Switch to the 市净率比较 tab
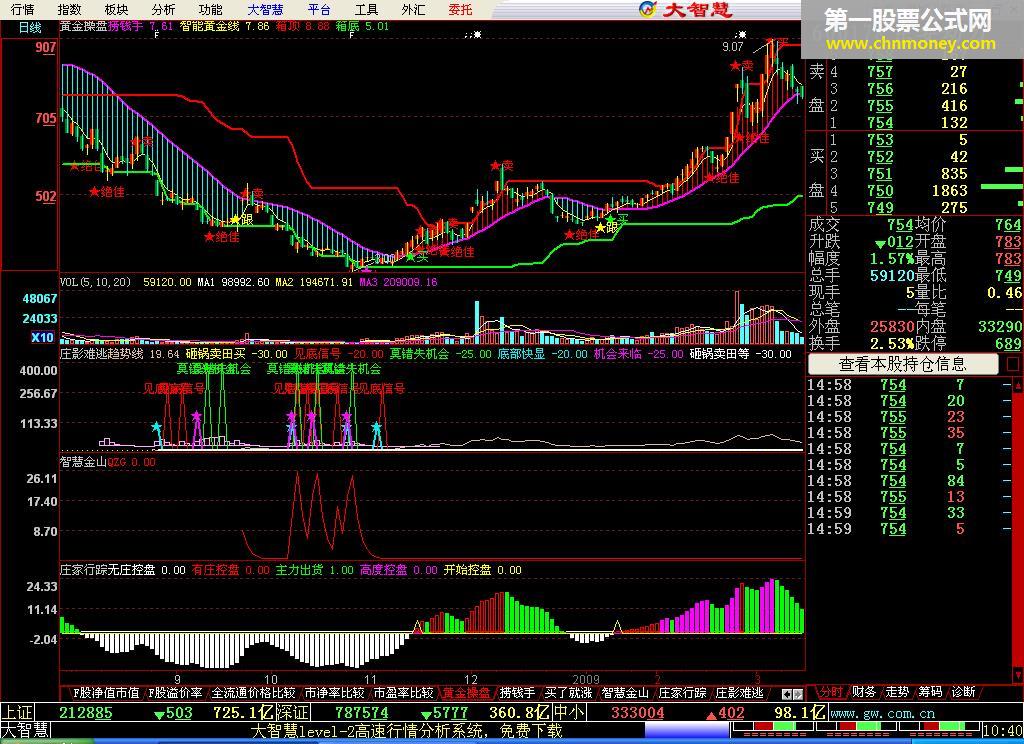This screenshot has height=744, width=1024. coord(334,692)
